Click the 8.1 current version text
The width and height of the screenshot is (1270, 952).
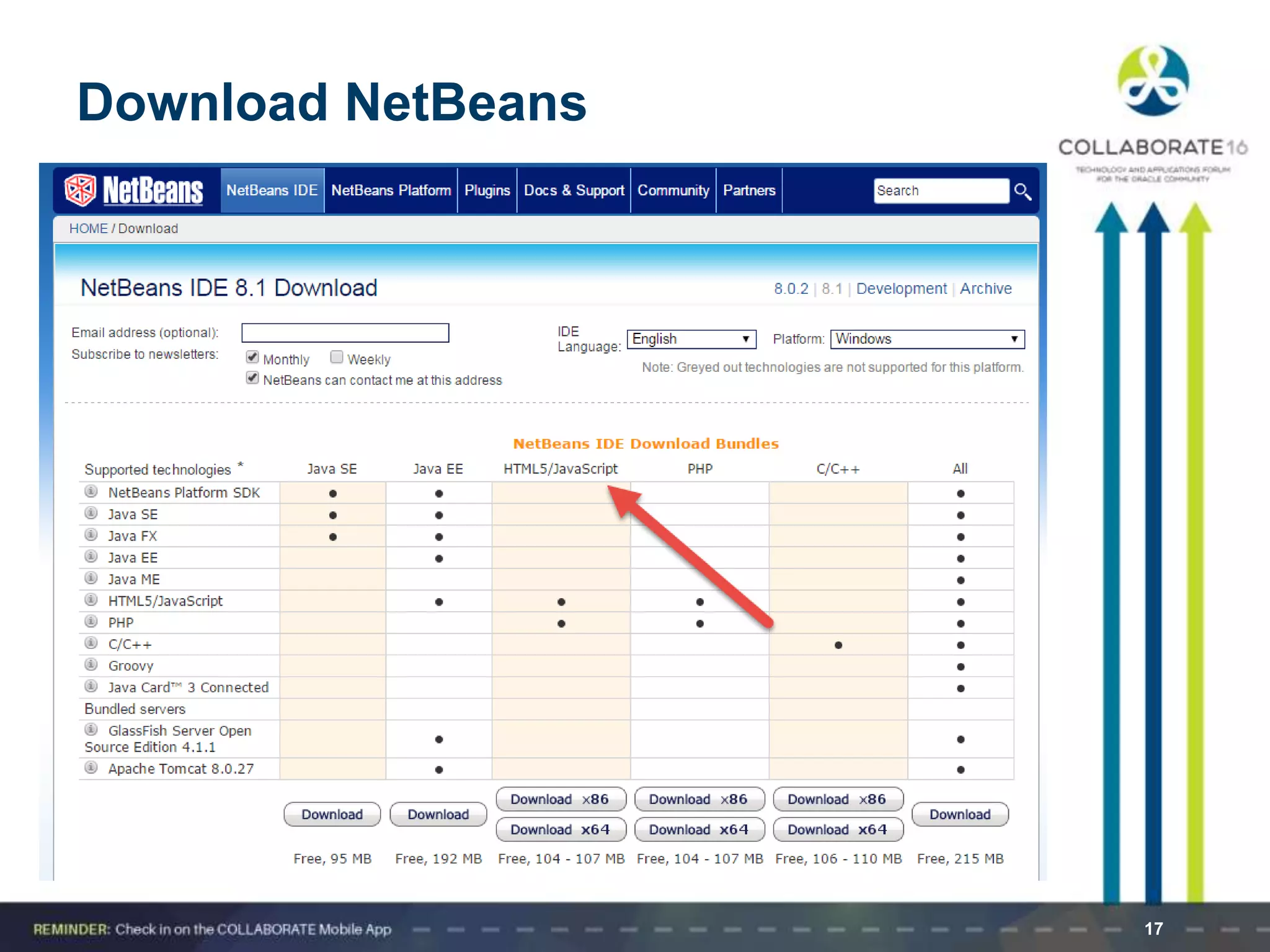pos(832,289)
